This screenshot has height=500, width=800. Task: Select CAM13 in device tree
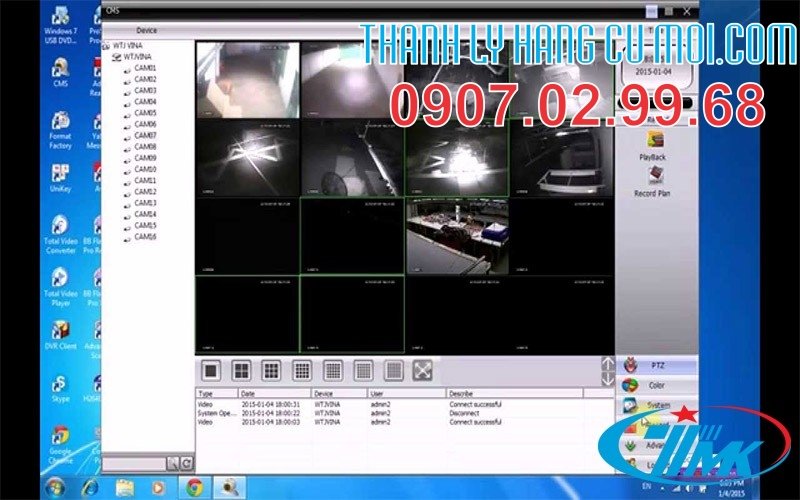click(x=145, y=203)
